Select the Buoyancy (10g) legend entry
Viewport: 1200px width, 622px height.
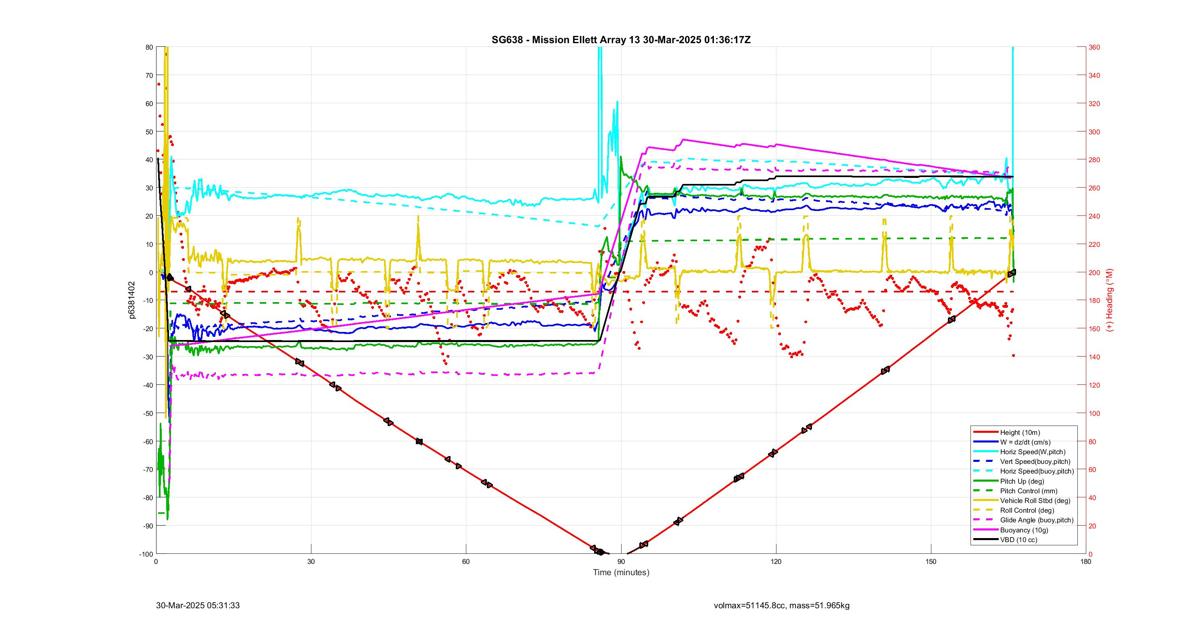pos(1025,529)
